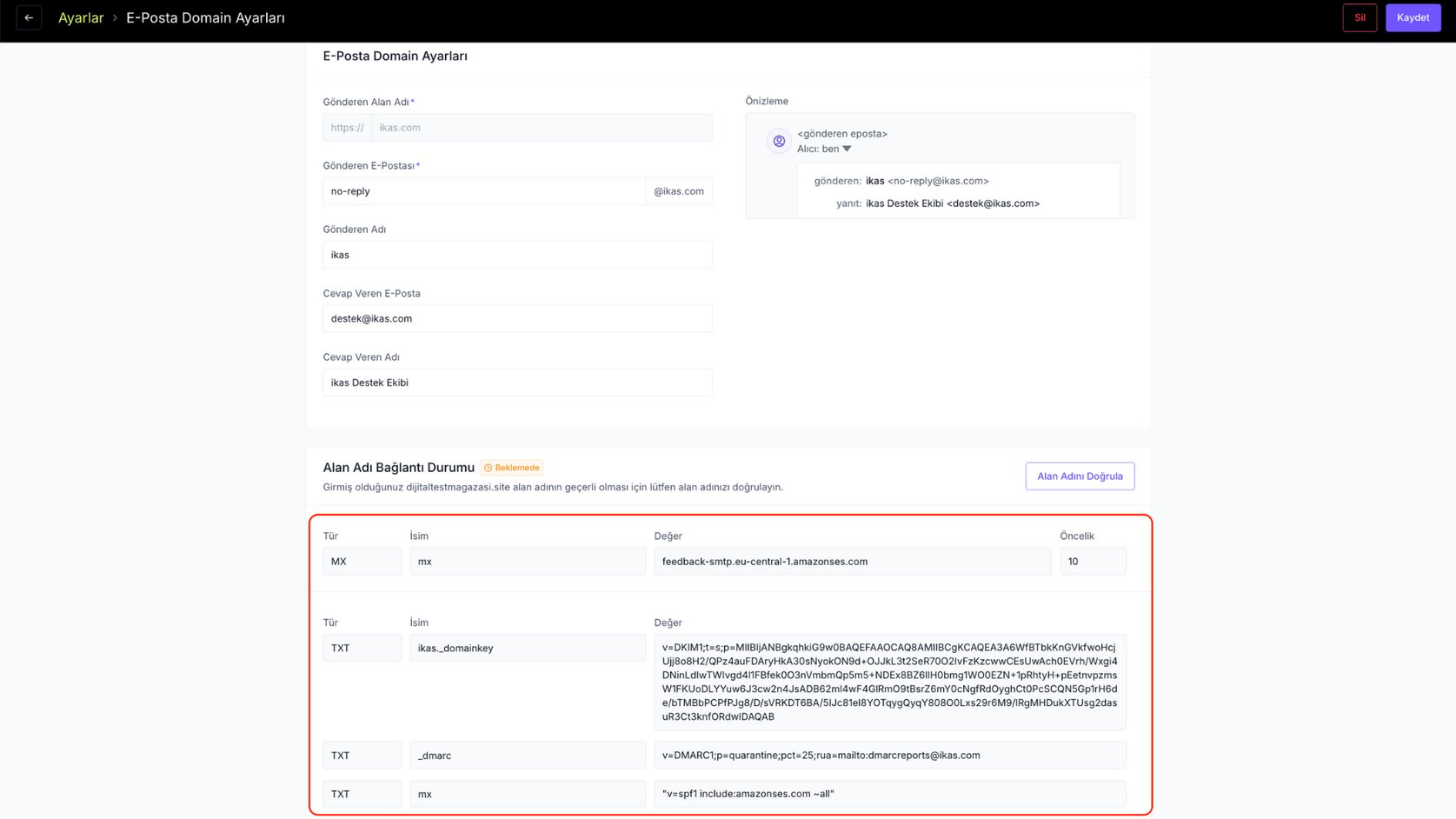1456x819 pixels.
Task: Click the back arrow icon
Action: 29,17
